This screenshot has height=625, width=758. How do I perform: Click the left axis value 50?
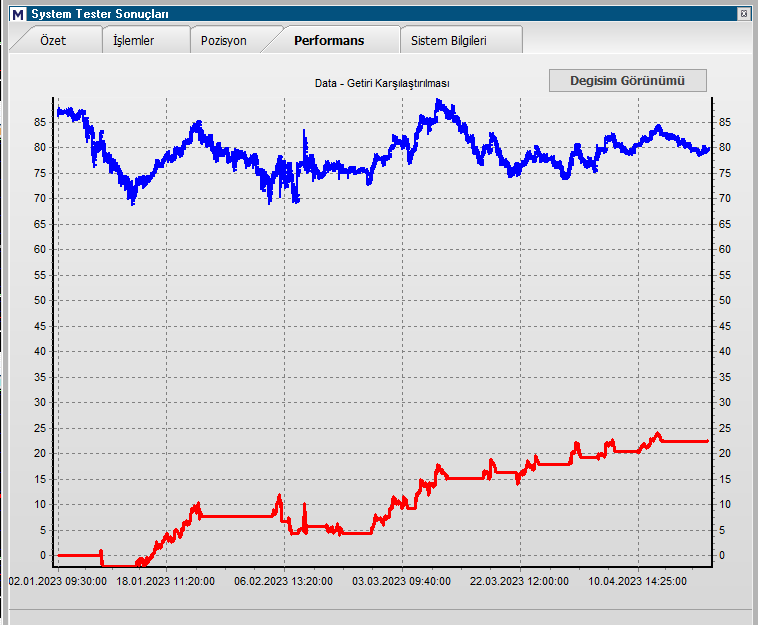pyautogui.click(x=40, y=300)
